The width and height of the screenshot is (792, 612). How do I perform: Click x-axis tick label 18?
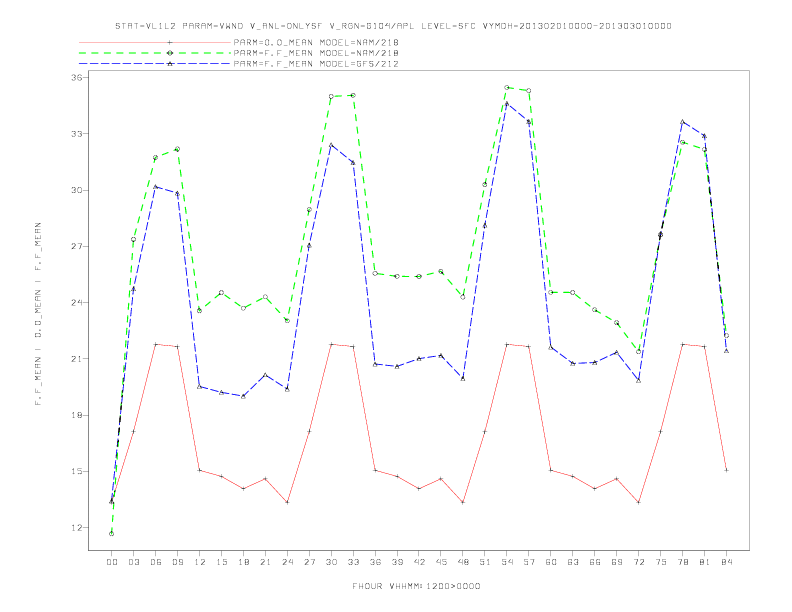click(x=243, y=562)
